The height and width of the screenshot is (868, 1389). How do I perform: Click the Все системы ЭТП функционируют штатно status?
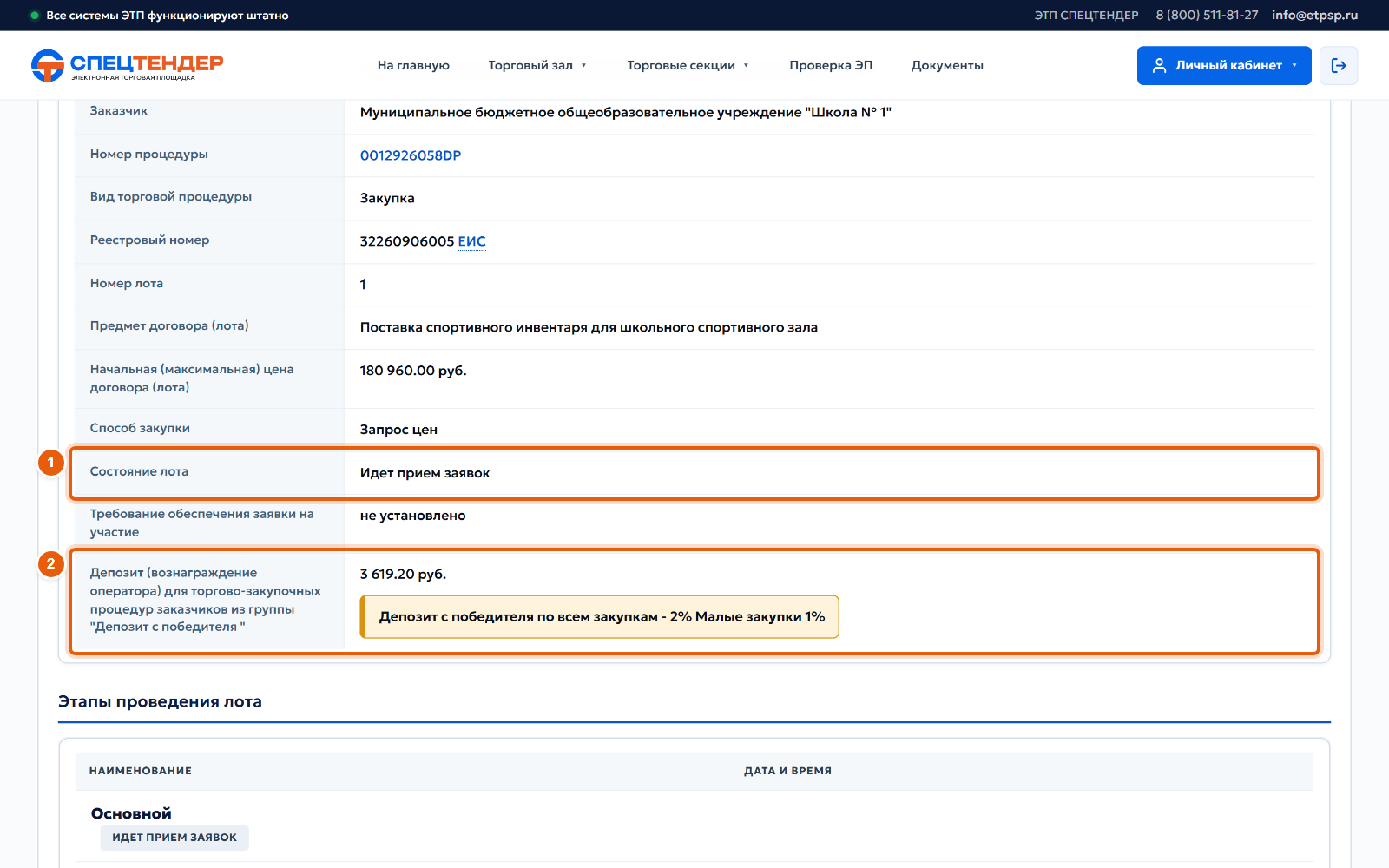click(x=168, y=16)
